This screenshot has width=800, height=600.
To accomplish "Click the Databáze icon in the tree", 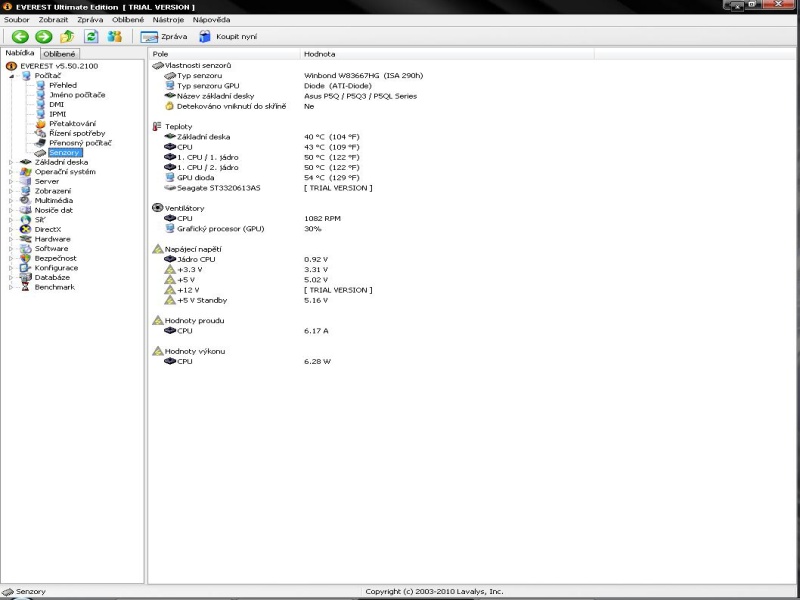I will [x=26, y=278].
